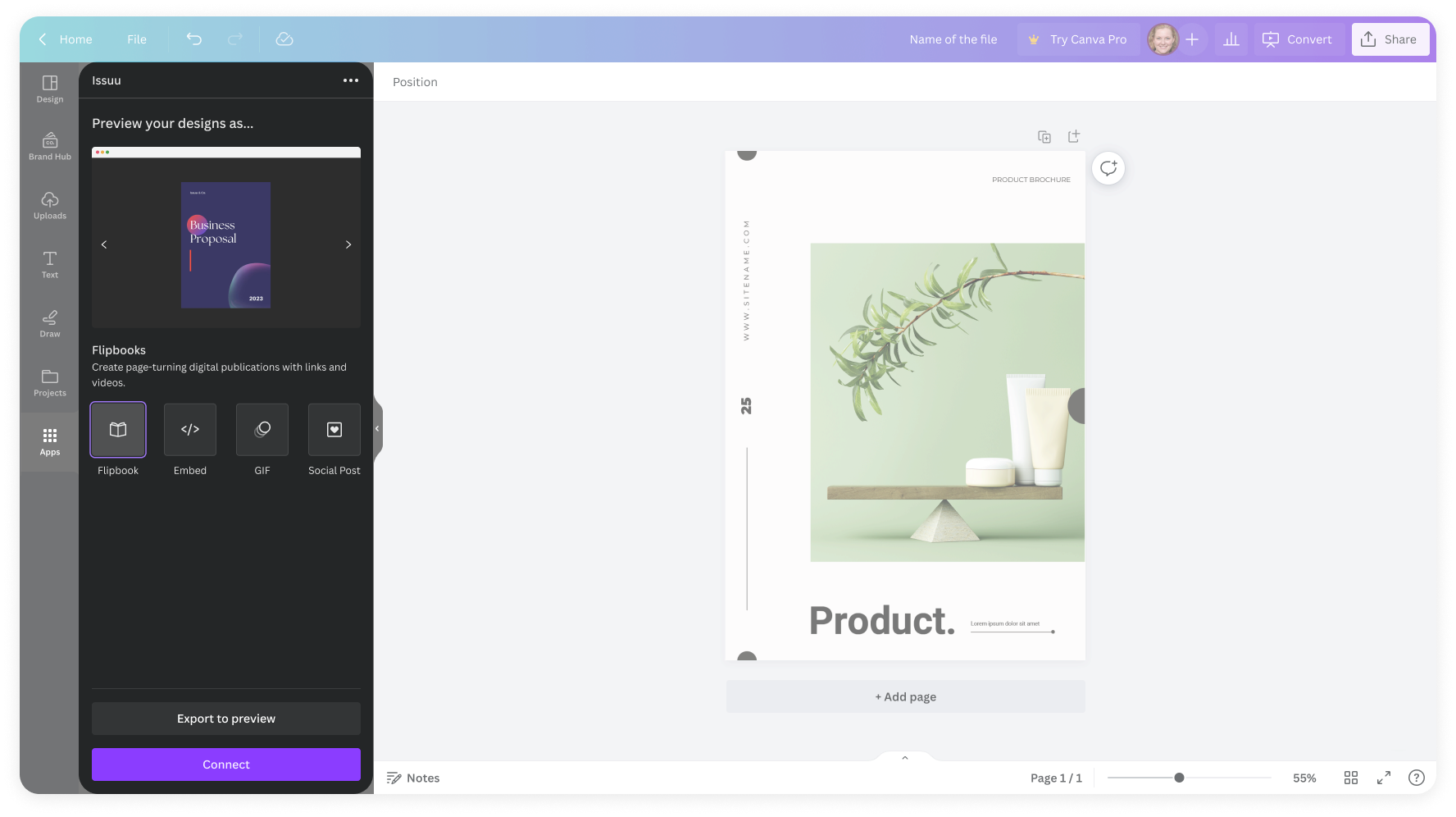Image resolution: width=1456 pixels, height=817 pixels.
Task: Select the product photo on canvas
Action: (947, 402)
